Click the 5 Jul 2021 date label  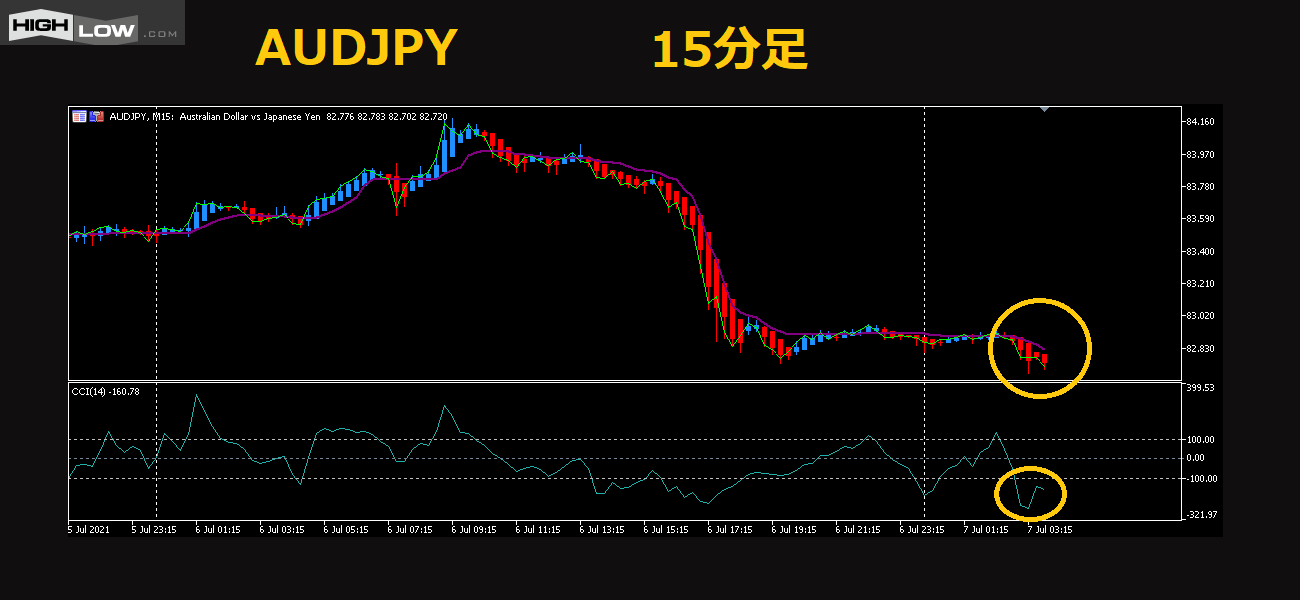[x=90, y=530]
